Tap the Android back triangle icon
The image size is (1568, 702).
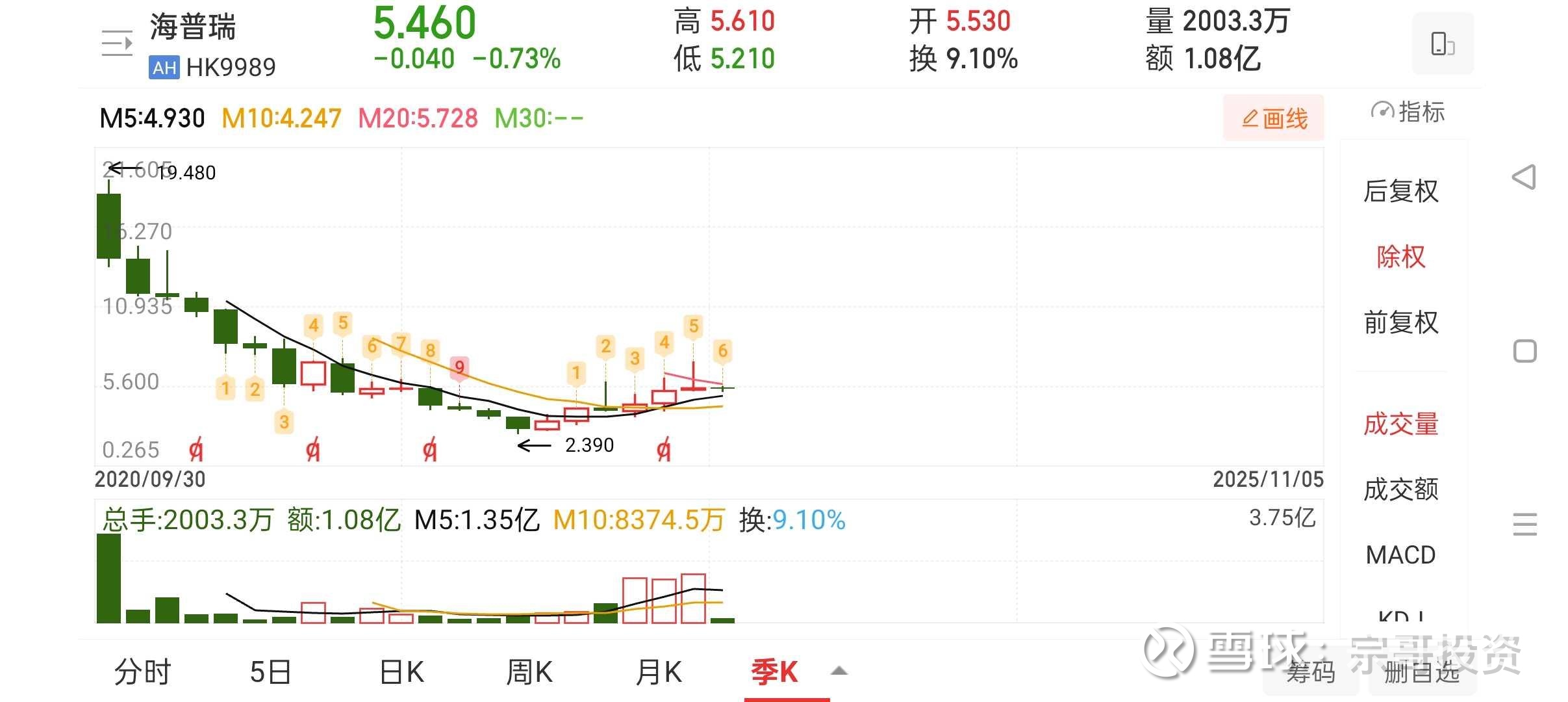[x=1524, y=177]
